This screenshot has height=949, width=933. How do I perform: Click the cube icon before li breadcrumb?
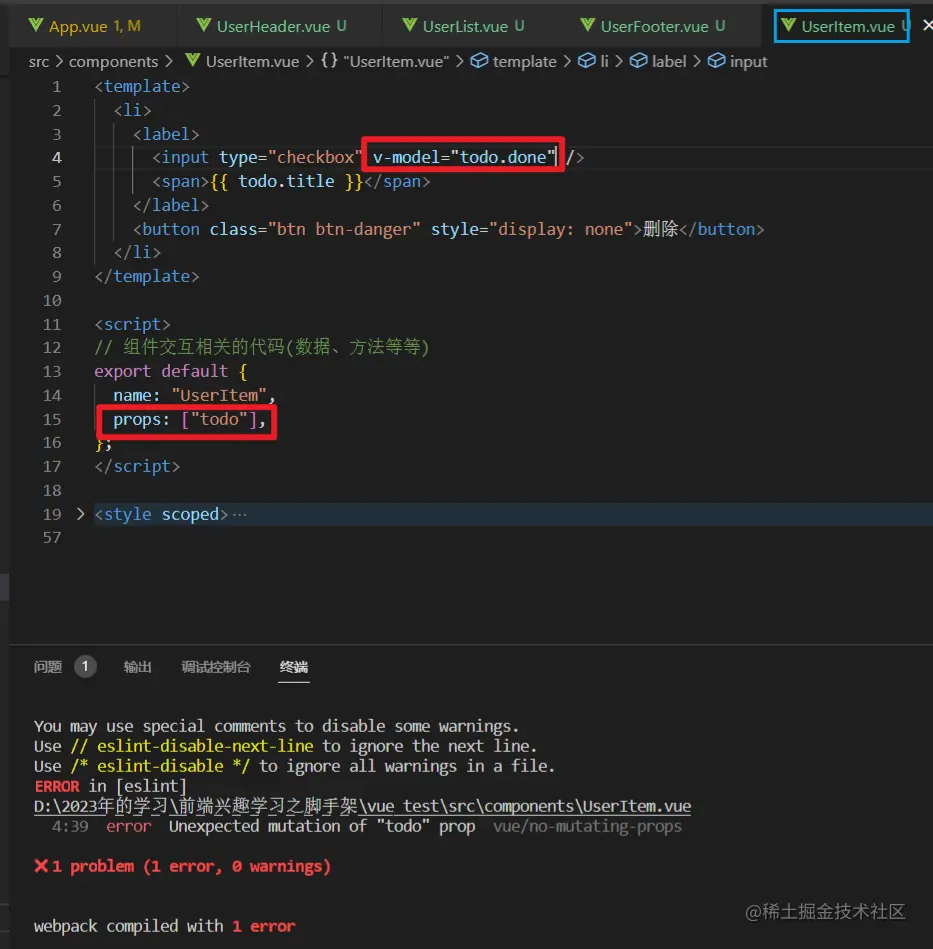(x=586, y=61)
